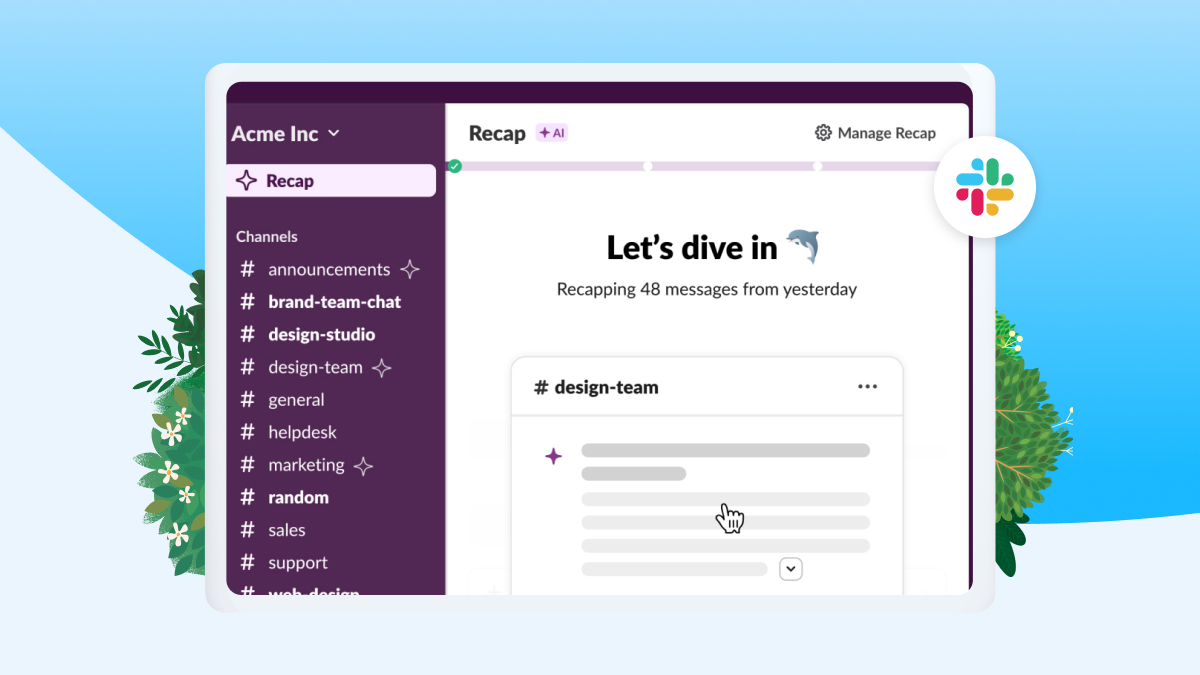Viewport: 1200px width, 675px height.
Task: Click the Slack logo badge
Action: coord(984,188)
